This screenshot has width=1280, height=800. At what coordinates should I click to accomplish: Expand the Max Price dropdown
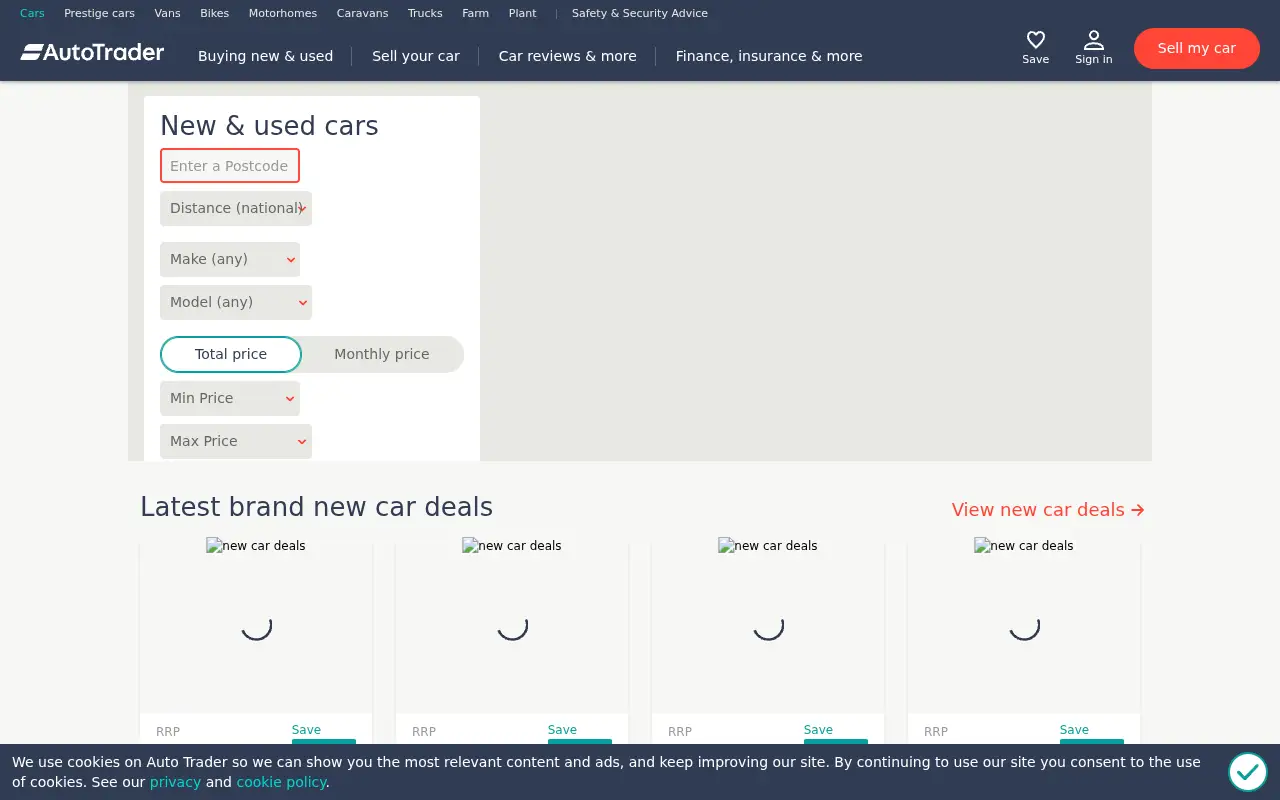tap(236, 441)
